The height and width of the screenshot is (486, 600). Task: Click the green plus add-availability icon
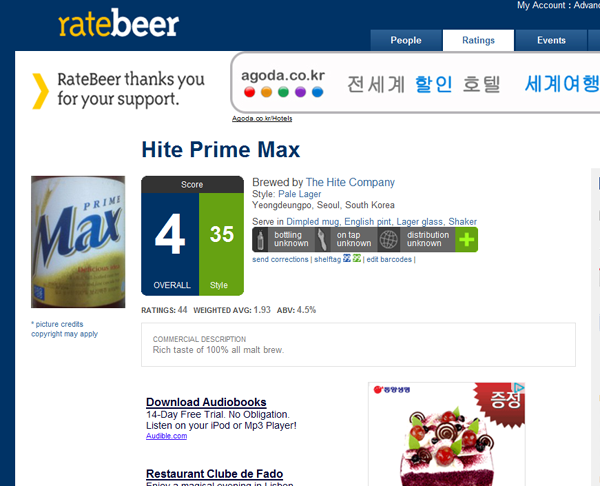[466, 240]
